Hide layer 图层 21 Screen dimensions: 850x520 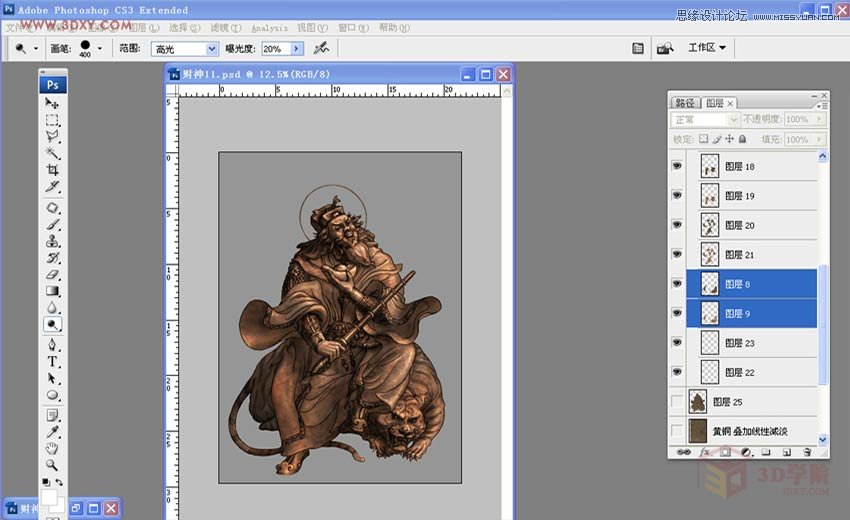[677, 254]
